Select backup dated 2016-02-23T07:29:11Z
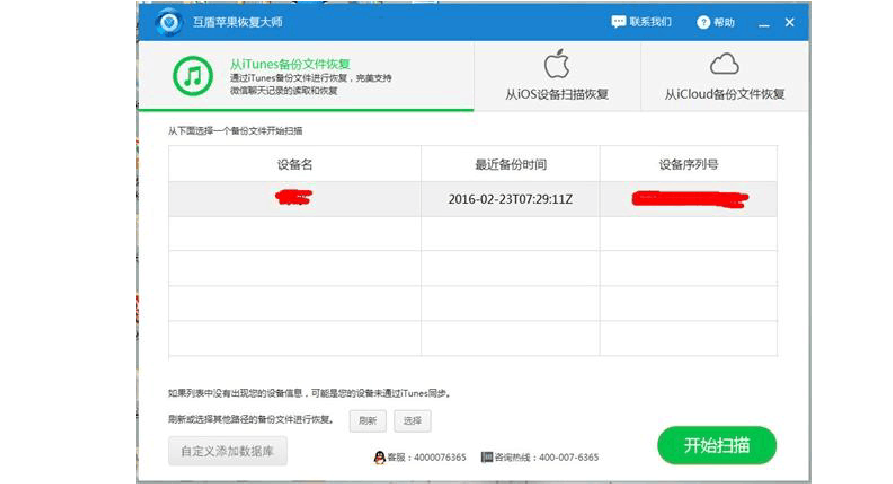This screenshot has width=893, height=484. pyautogui.click(x=473, y=199)
